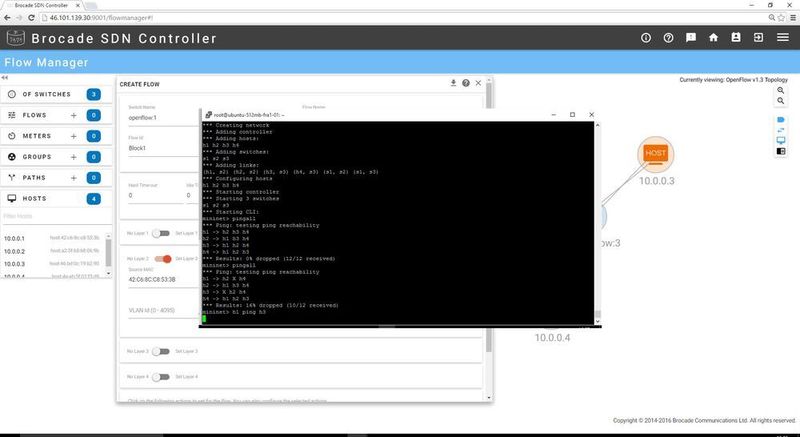Add a new group with plus
Image resolution: width=800 pixels, height=437 pixels.
click(73, 157)
